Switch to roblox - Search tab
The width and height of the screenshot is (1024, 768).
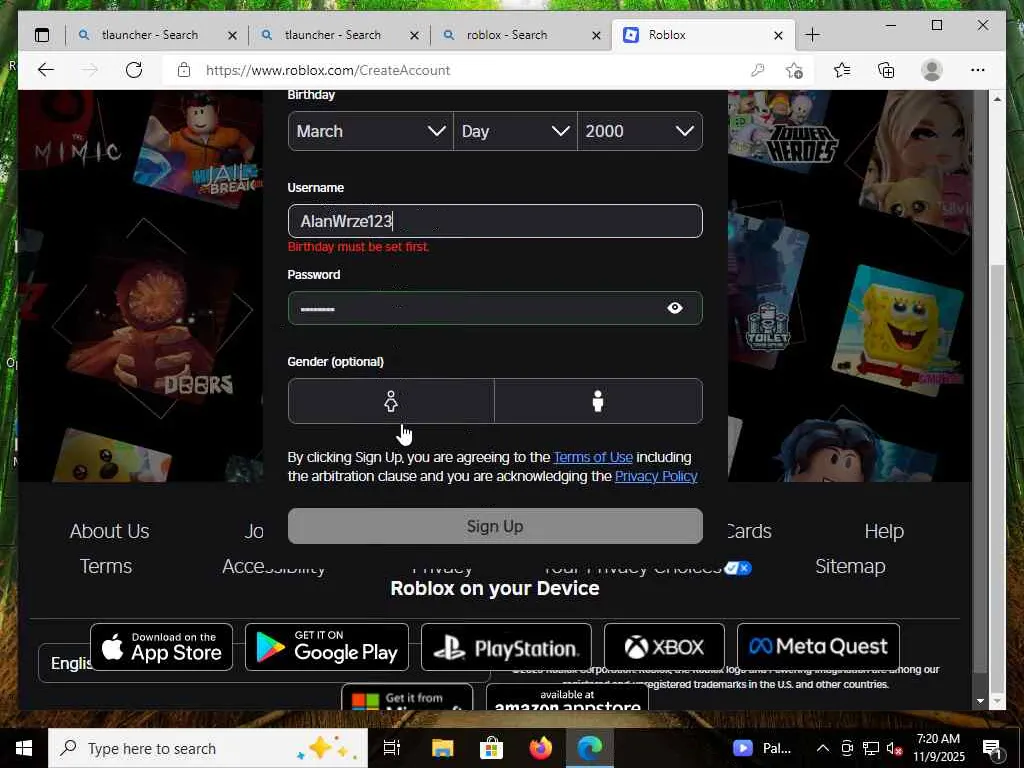pos(521,35)
